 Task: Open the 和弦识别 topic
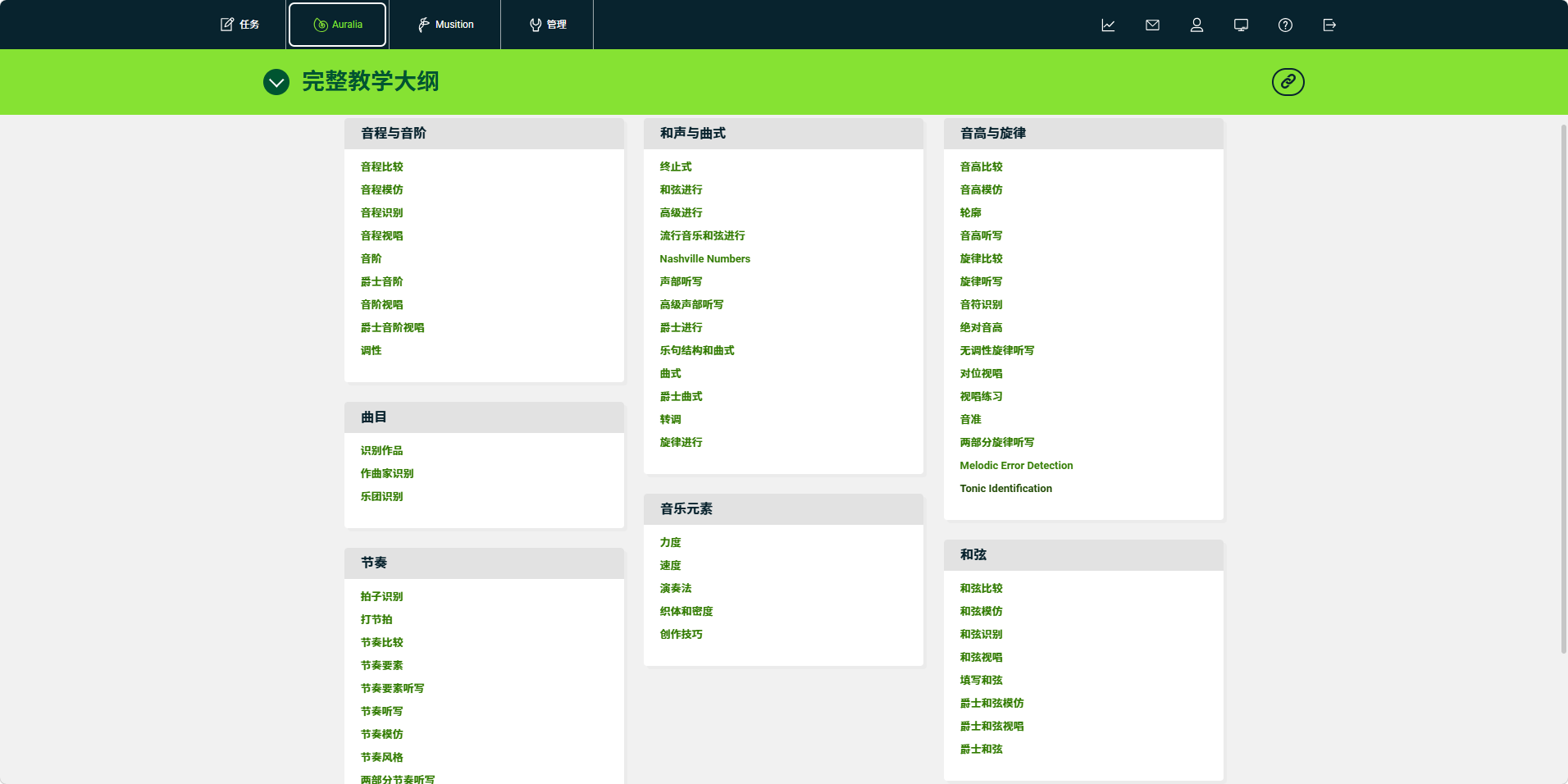(982, 634)
